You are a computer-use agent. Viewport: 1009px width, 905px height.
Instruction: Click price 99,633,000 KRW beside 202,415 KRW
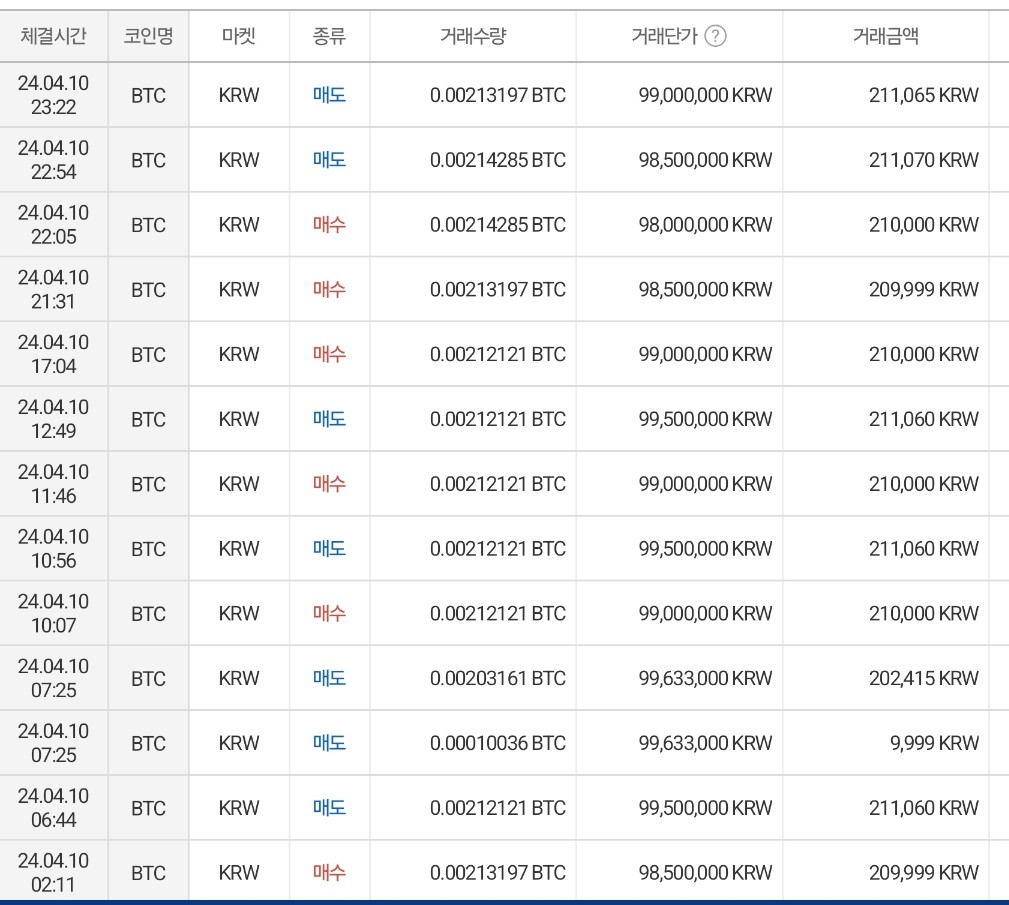(705, 678)
